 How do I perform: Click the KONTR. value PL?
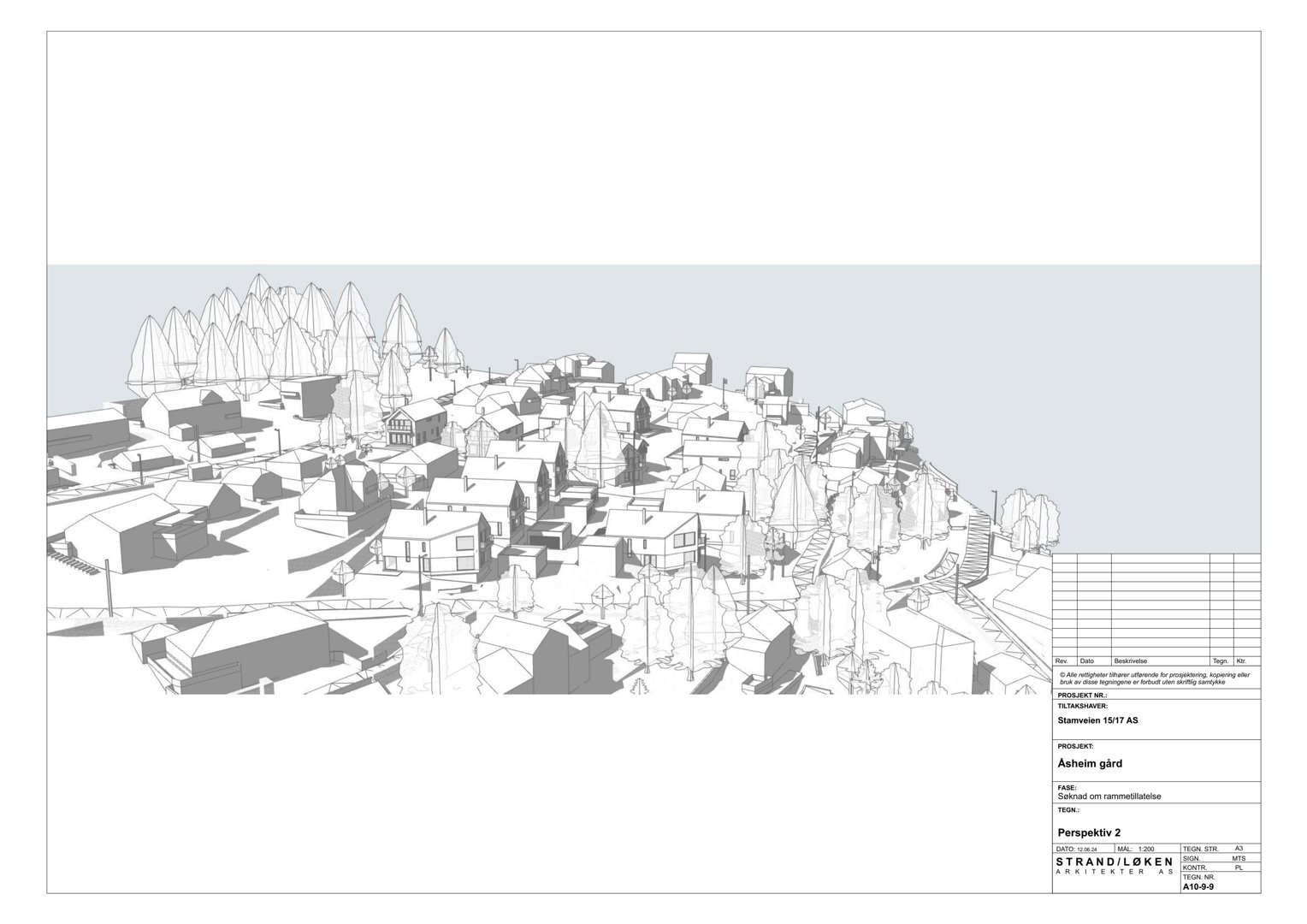1240,868
